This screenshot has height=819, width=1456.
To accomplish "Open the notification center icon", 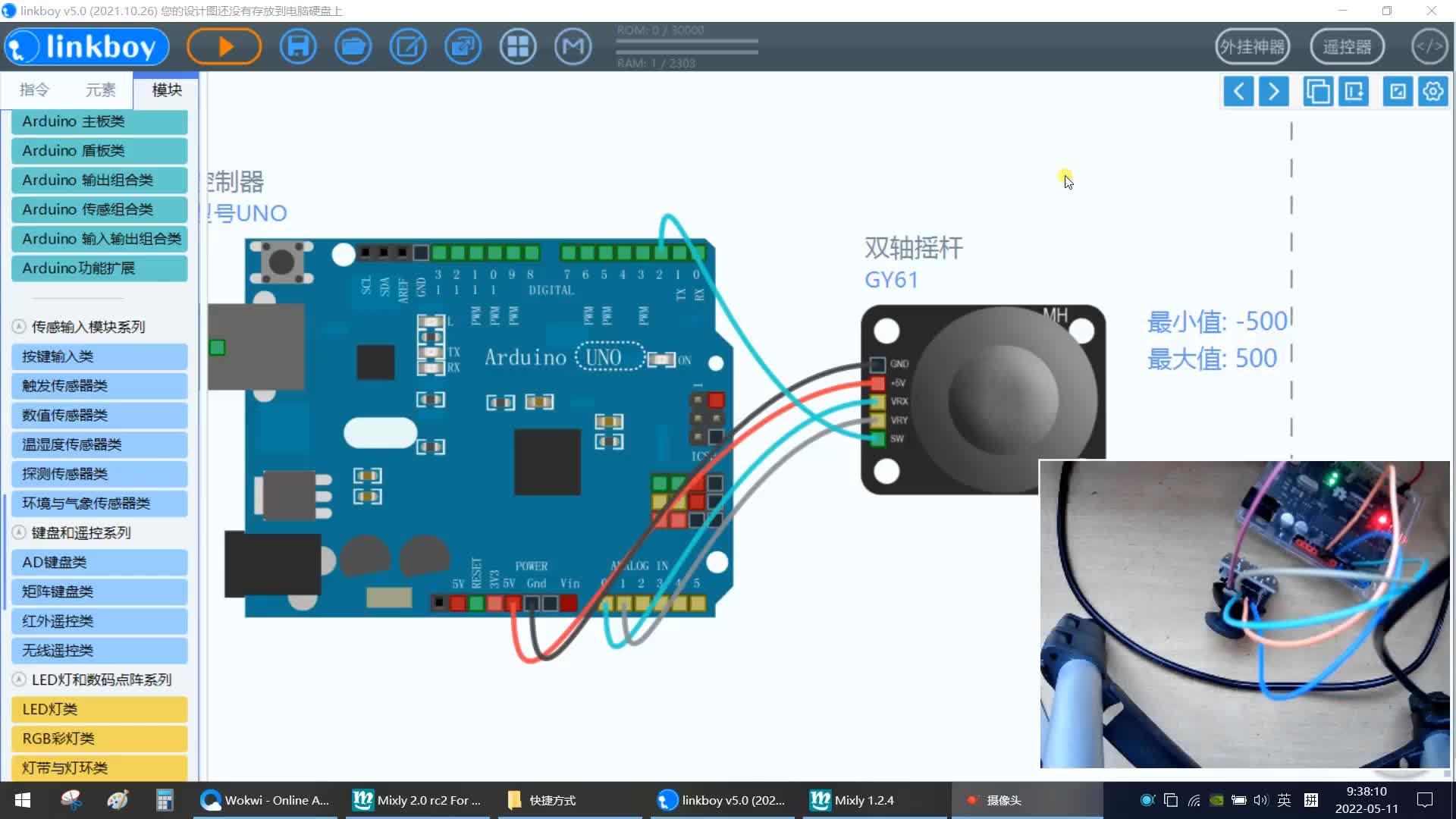I will 1425,800.
